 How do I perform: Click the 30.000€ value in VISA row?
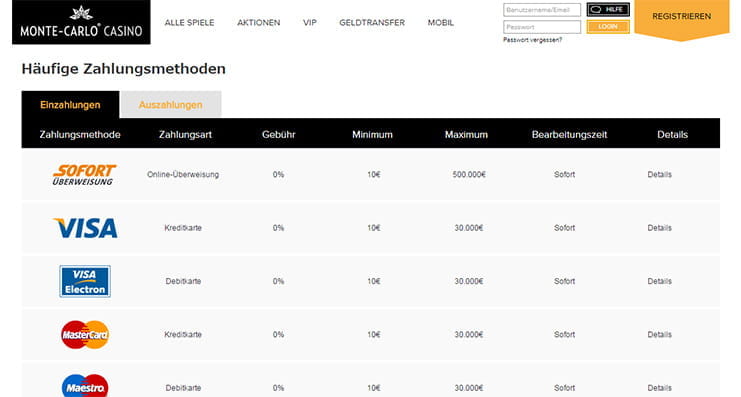click(469, 228)
